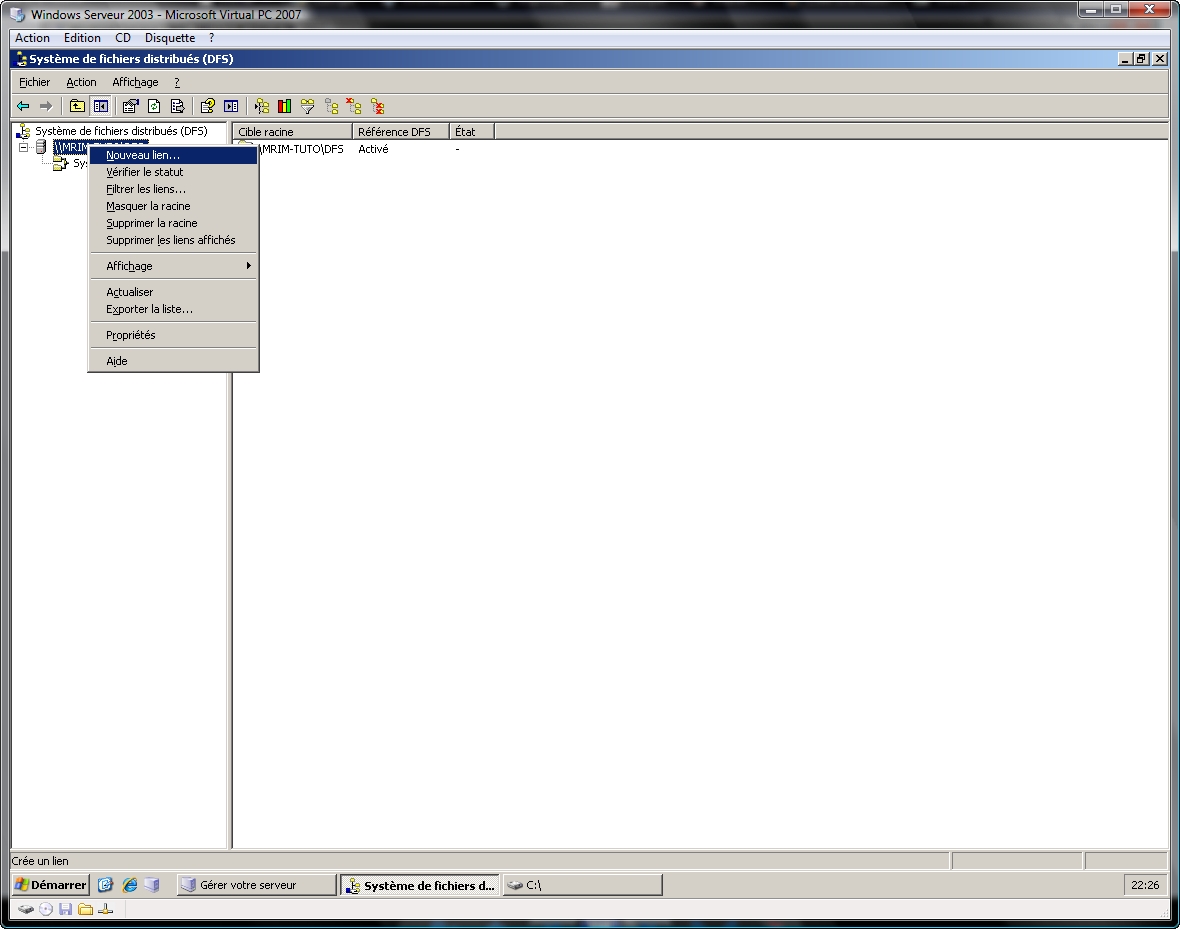Image resolution: width=1180 pixels, height=929 pixels.
Task: Click the Virtual PC hard disk status icon
Action: click(26, 909)
